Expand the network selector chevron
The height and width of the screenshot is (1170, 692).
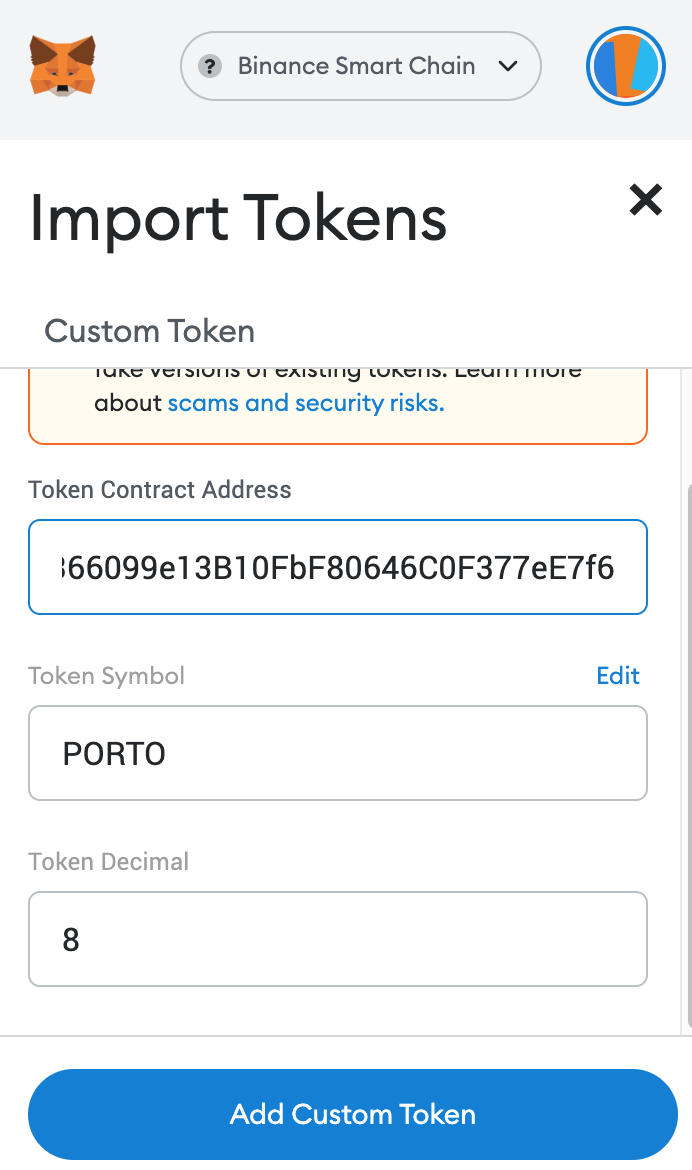tap(508, 66)
